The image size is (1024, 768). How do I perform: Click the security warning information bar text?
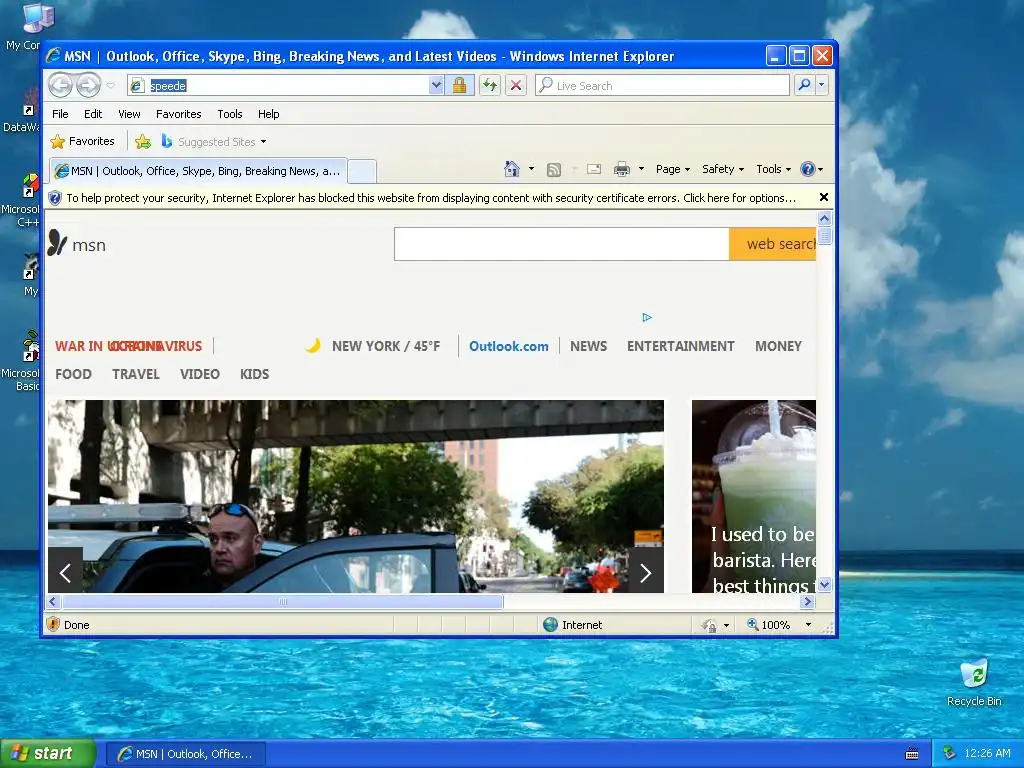coord(431,198)
